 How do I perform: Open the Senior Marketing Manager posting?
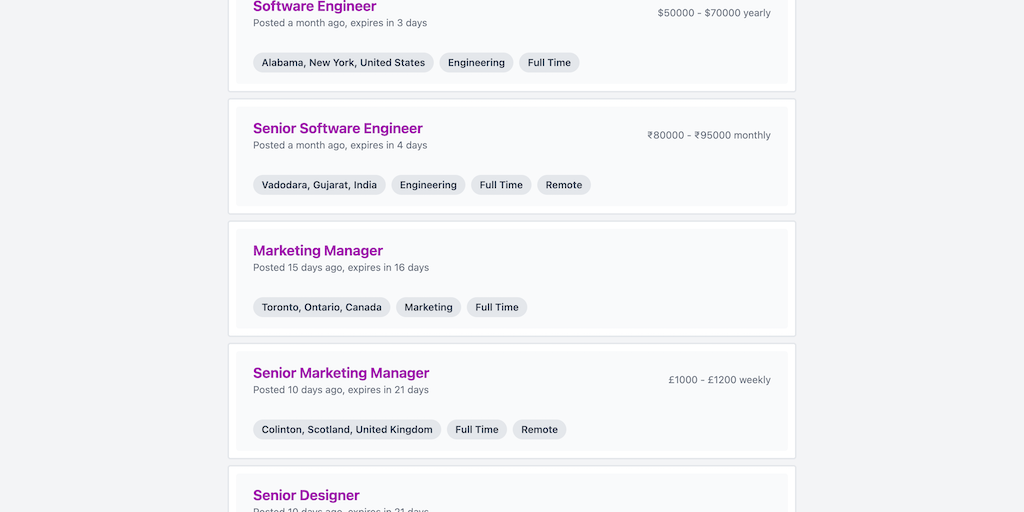340,373
